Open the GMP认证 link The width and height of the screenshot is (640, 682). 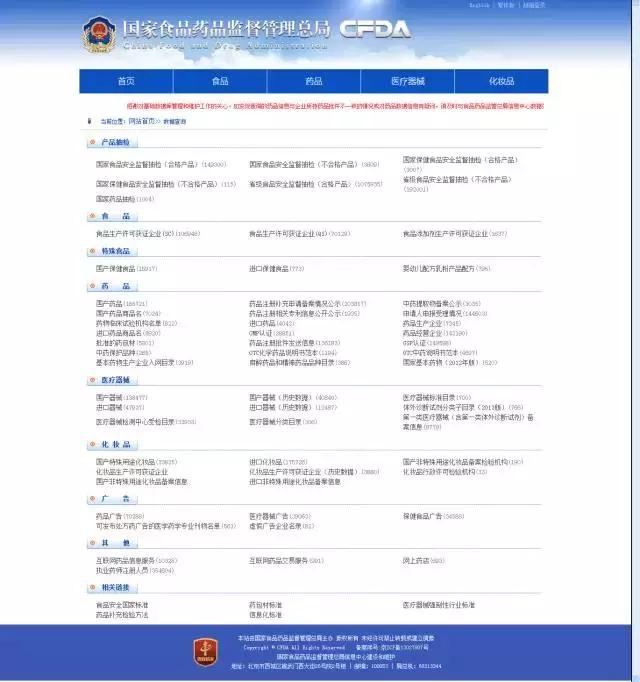271,333
